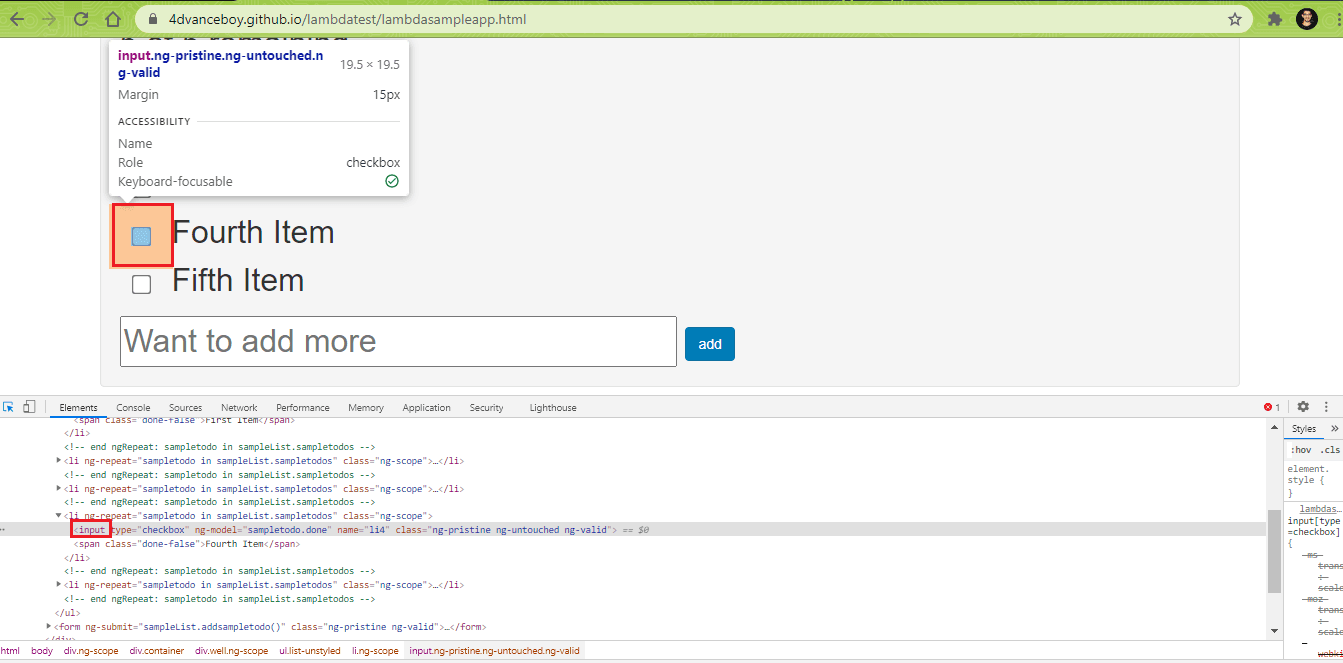
Task: Tick the Fifth Item checkbox
Action: (142, 284)
